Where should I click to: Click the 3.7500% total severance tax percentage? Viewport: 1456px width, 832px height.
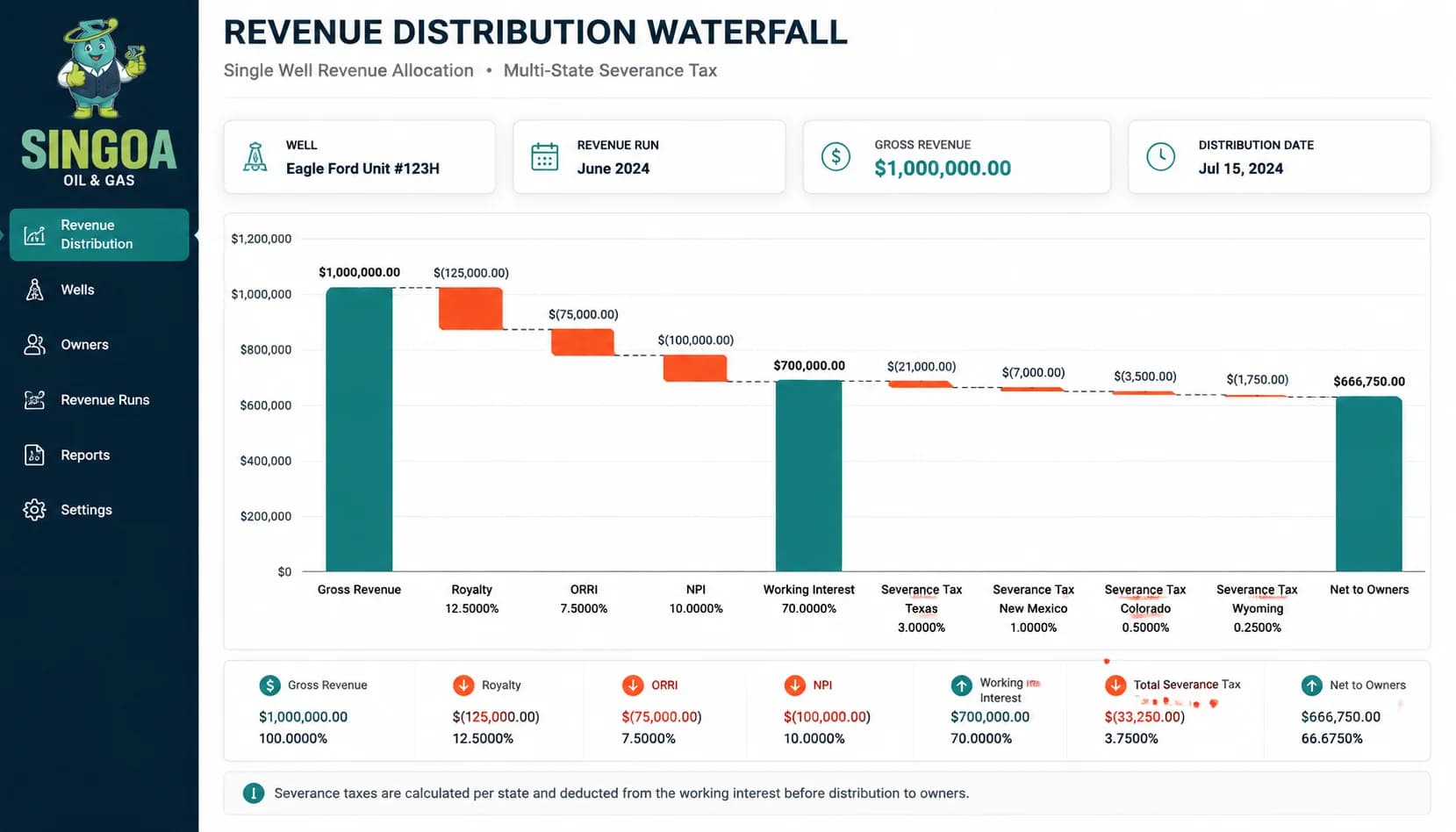1131,739
